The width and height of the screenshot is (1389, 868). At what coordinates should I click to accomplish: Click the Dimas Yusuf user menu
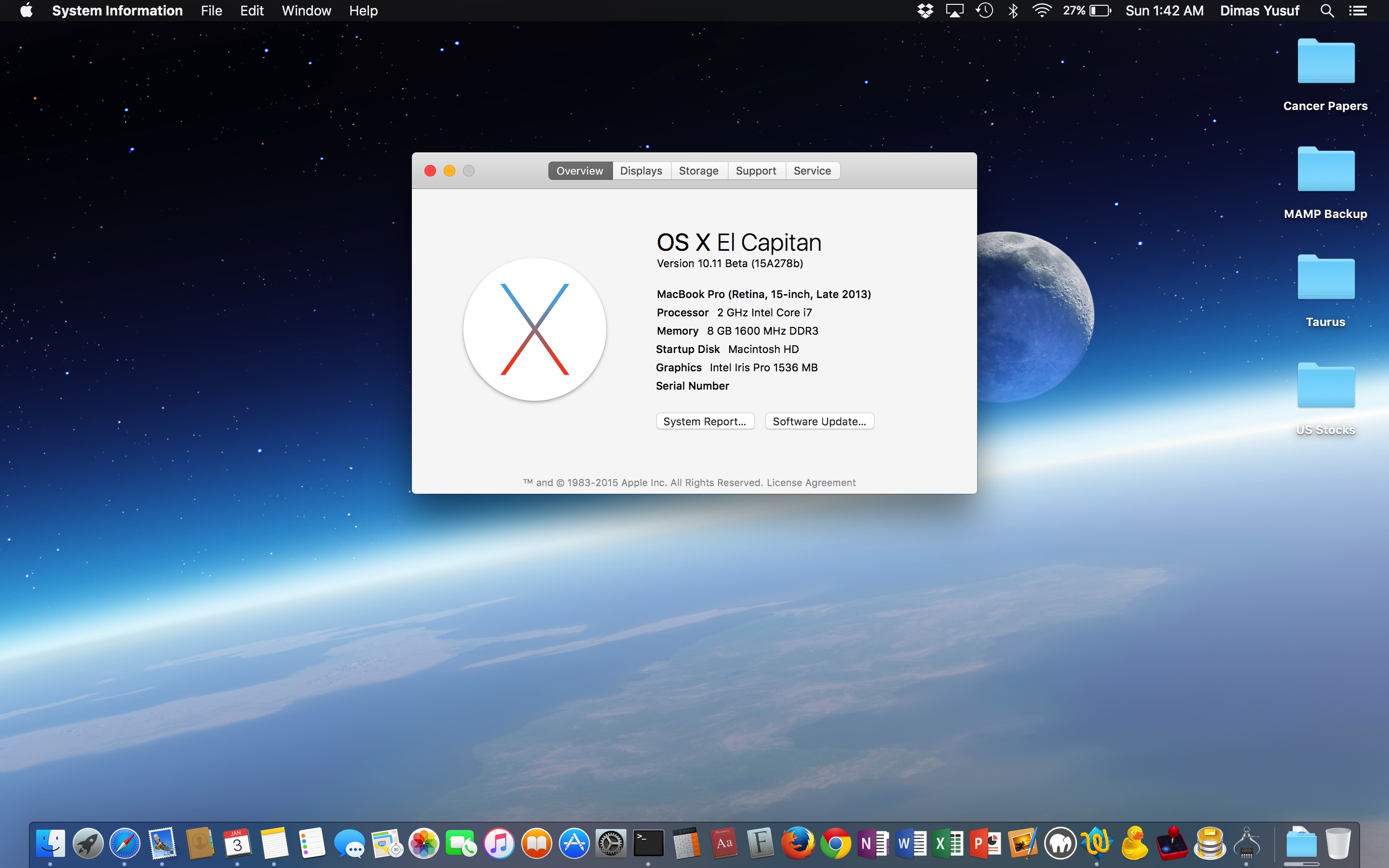pyautogui.click(x=1259, y=10)
